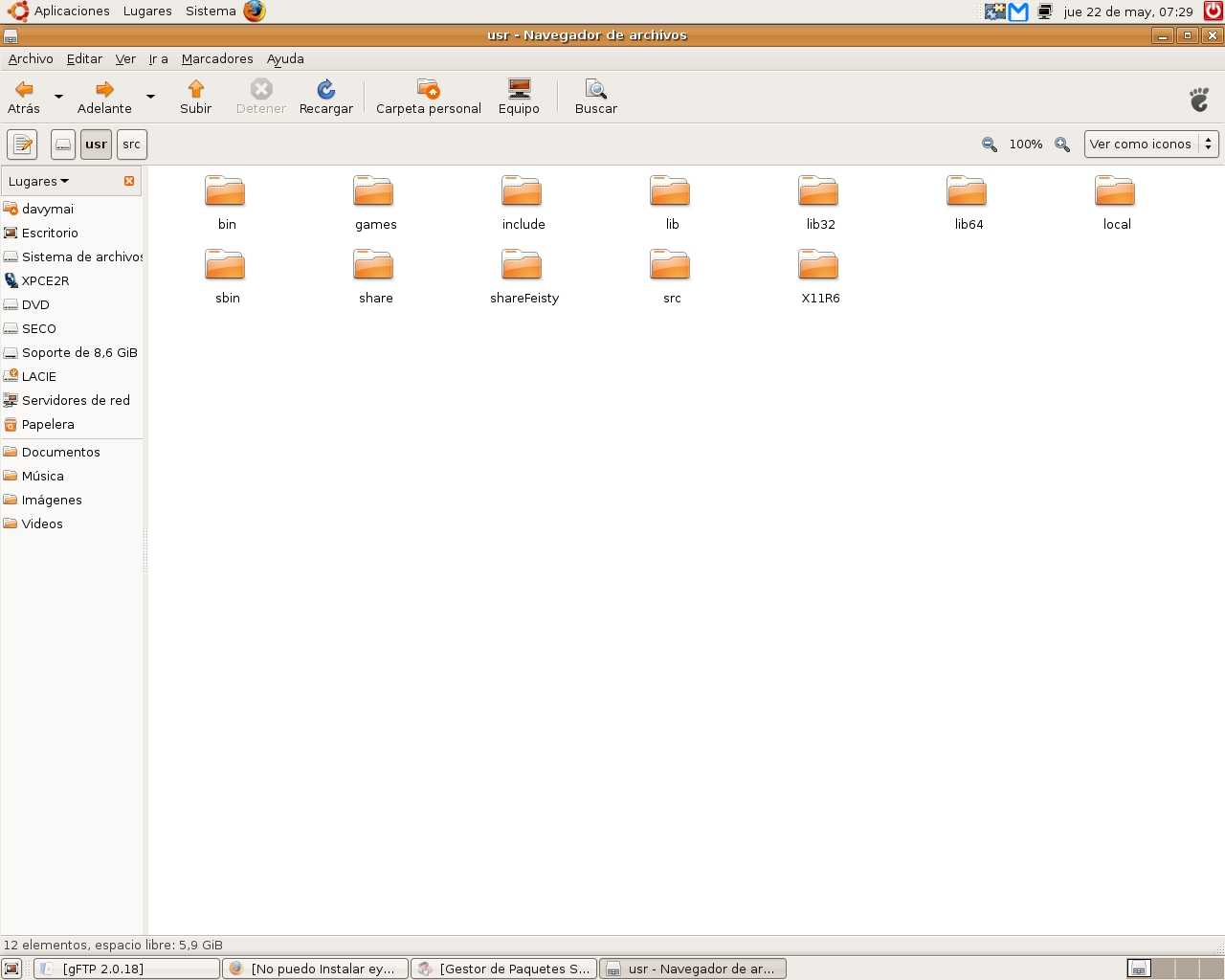Click the Atrás back arrow icon
This screenshot has height=980, width=1225.
24,90
